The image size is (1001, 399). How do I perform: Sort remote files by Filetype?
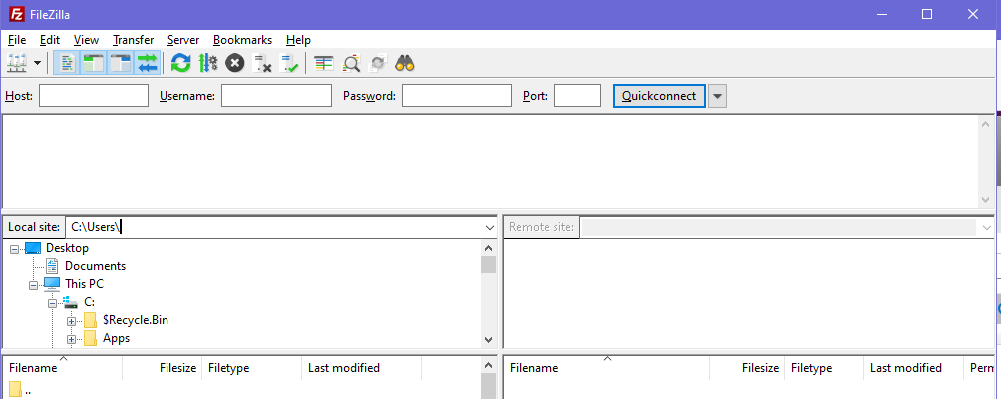pos(825,368)
